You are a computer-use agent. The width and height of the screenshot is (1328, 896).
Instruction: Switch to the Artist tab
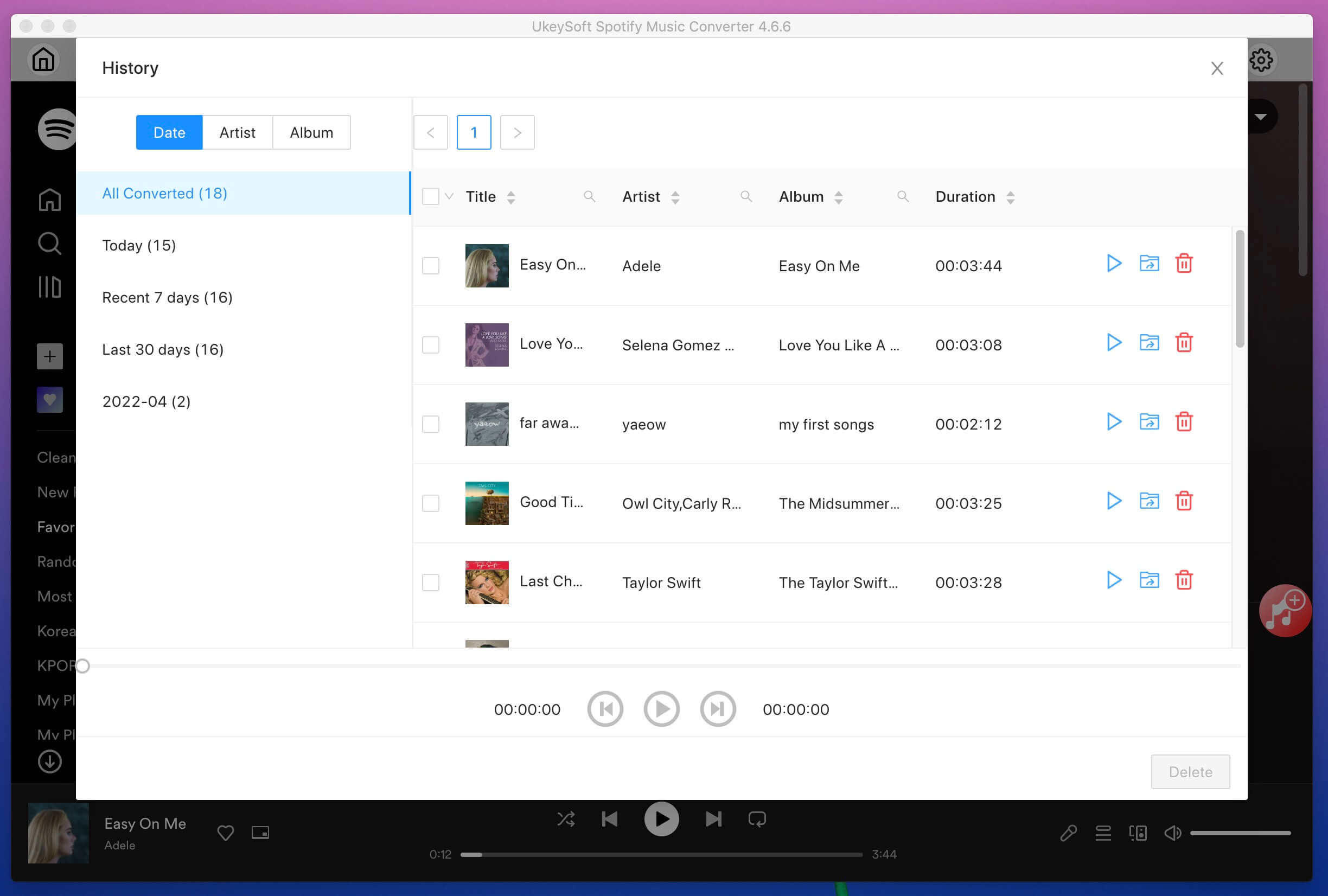[237, 132]
